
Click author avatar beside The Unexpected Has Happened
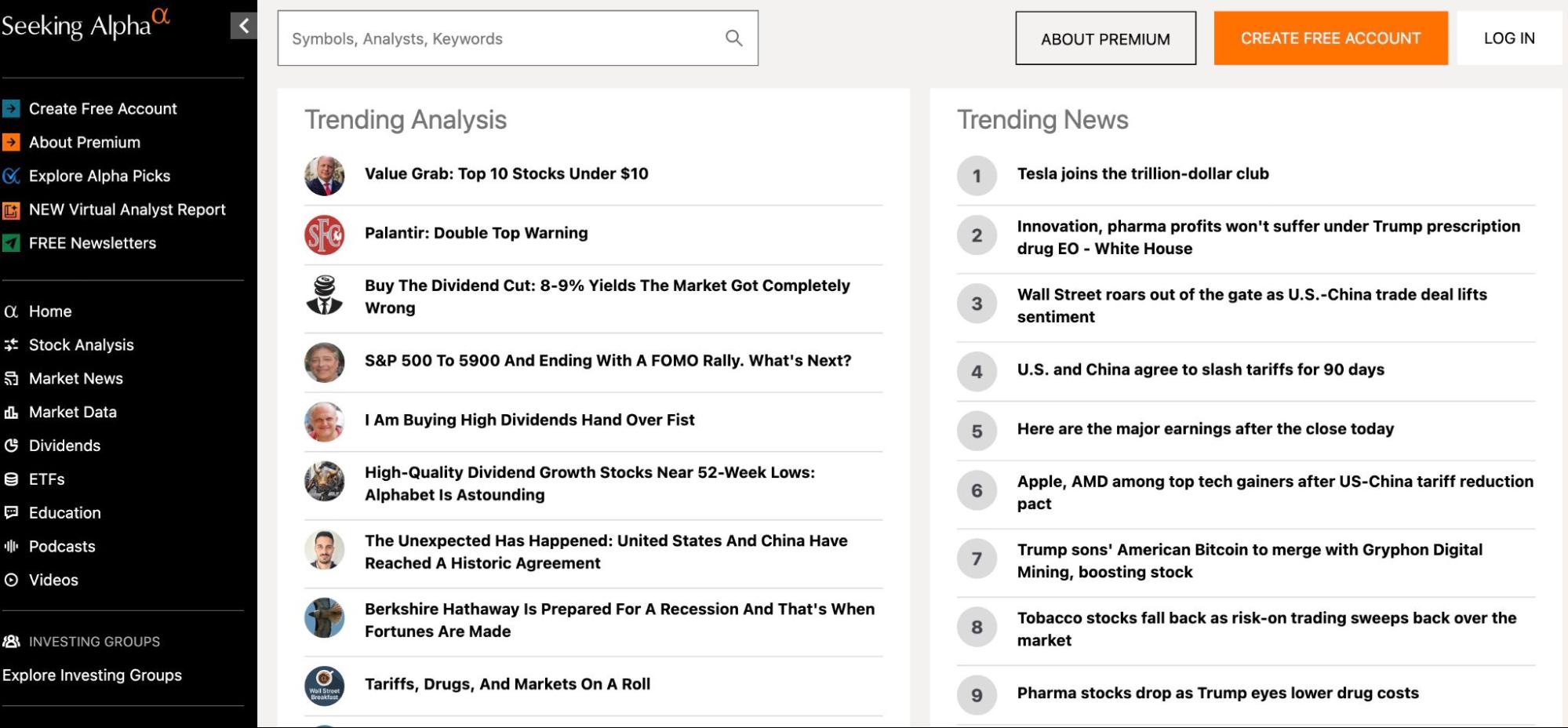click(324, 549)
